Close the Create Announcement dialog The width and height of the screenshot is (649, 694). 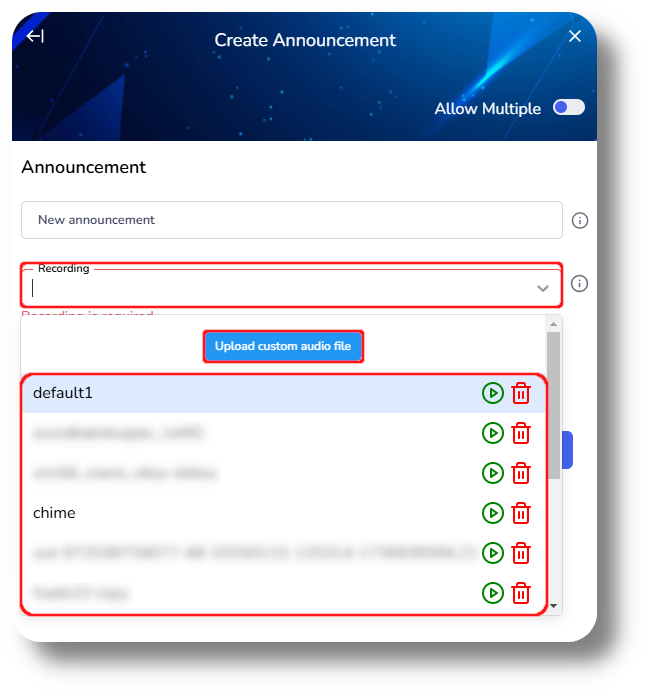[x=575, y=36]
